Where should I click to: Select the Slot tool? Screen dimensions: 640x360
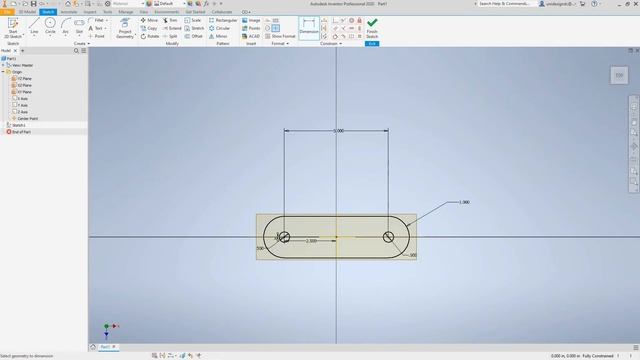click(79, 26)
